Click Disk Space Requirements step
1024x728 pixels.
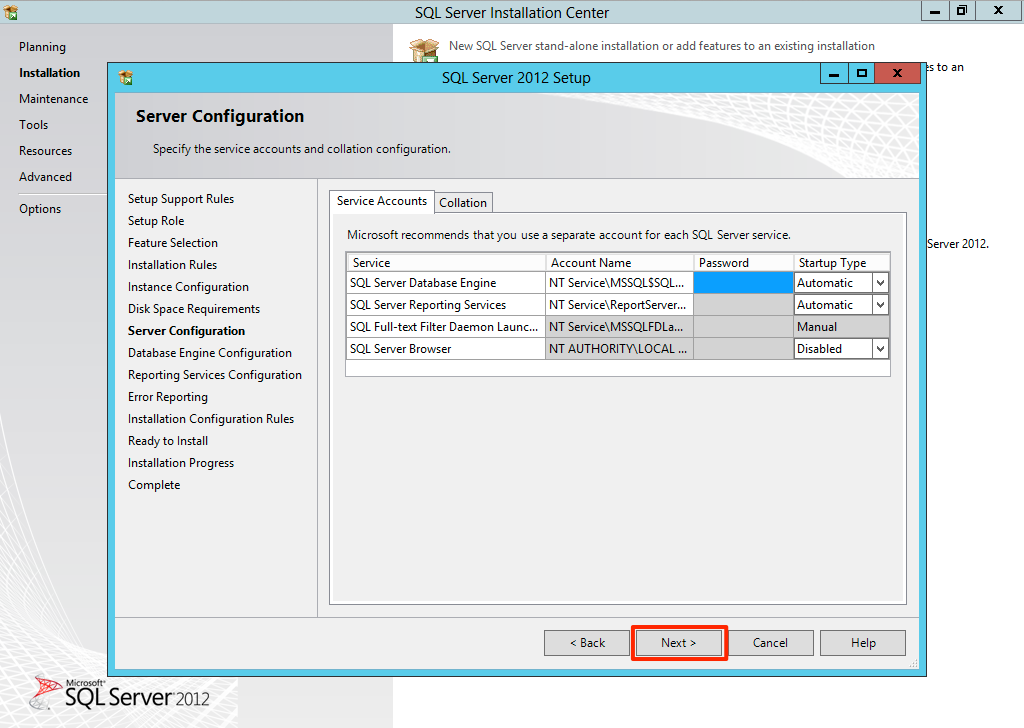click(194, 309)
